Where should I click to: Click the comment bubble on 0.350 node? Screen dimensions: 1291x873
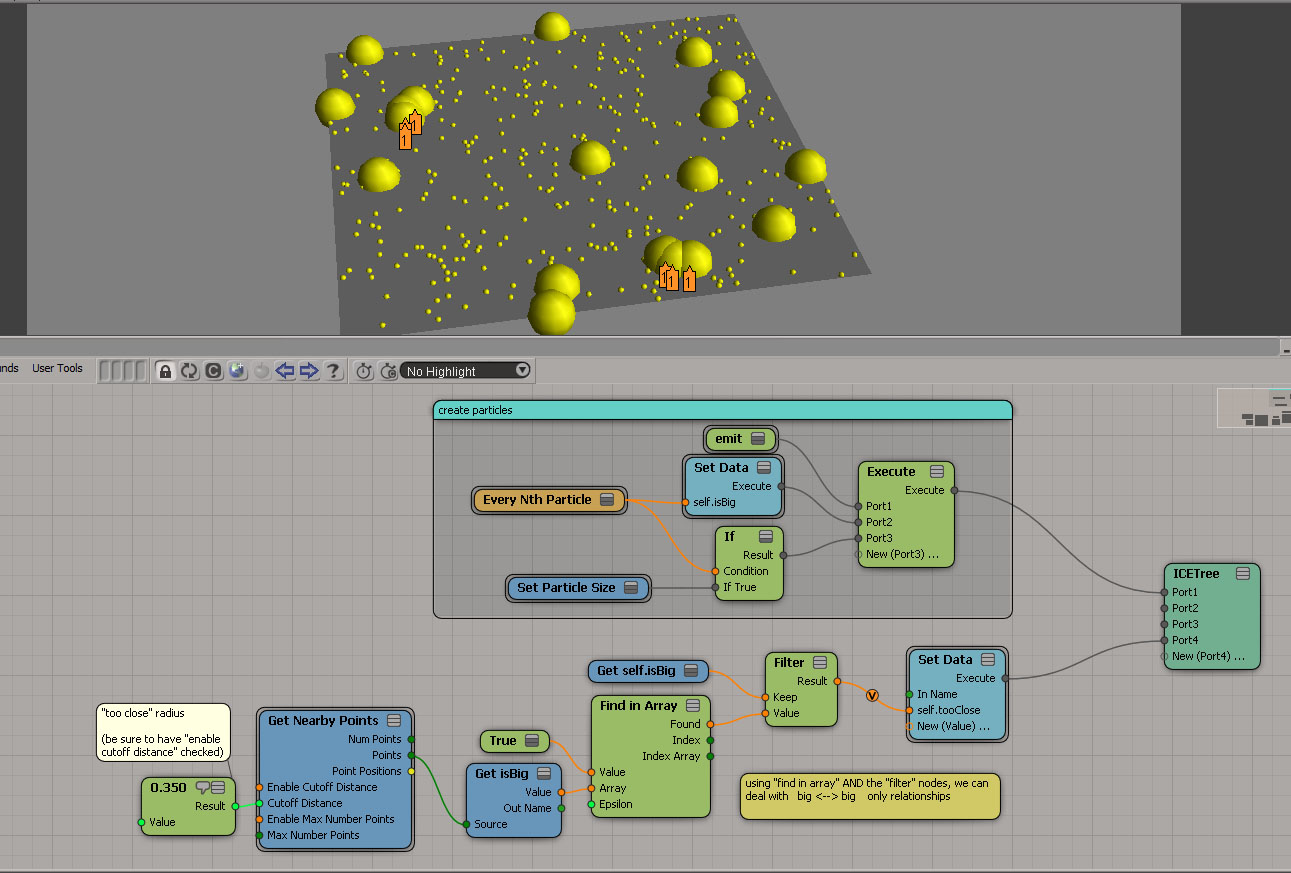click(x=202, y=787)
